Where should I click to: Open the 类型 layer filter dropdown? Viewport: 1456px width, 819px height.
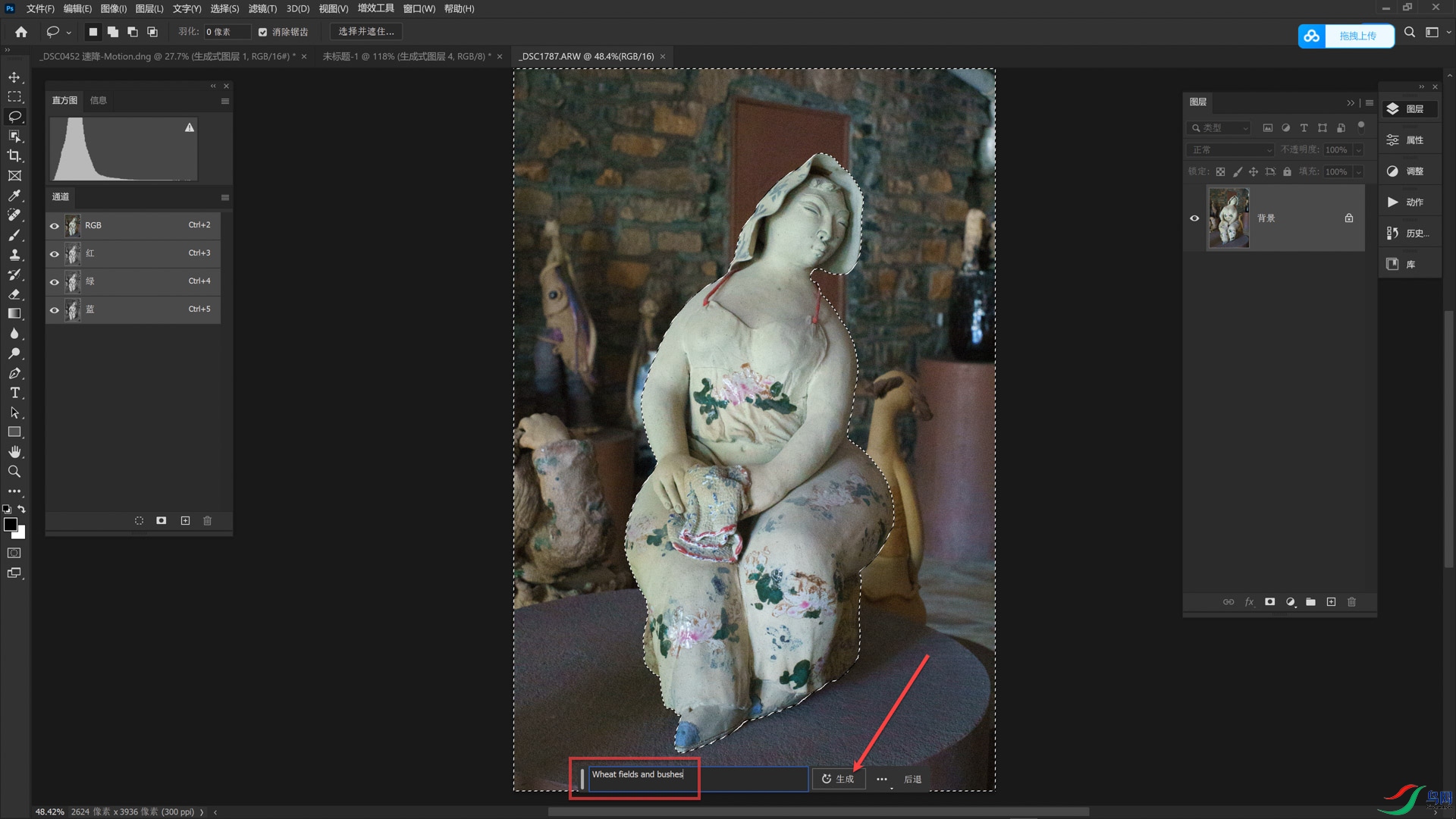(x=1218, y=128)
